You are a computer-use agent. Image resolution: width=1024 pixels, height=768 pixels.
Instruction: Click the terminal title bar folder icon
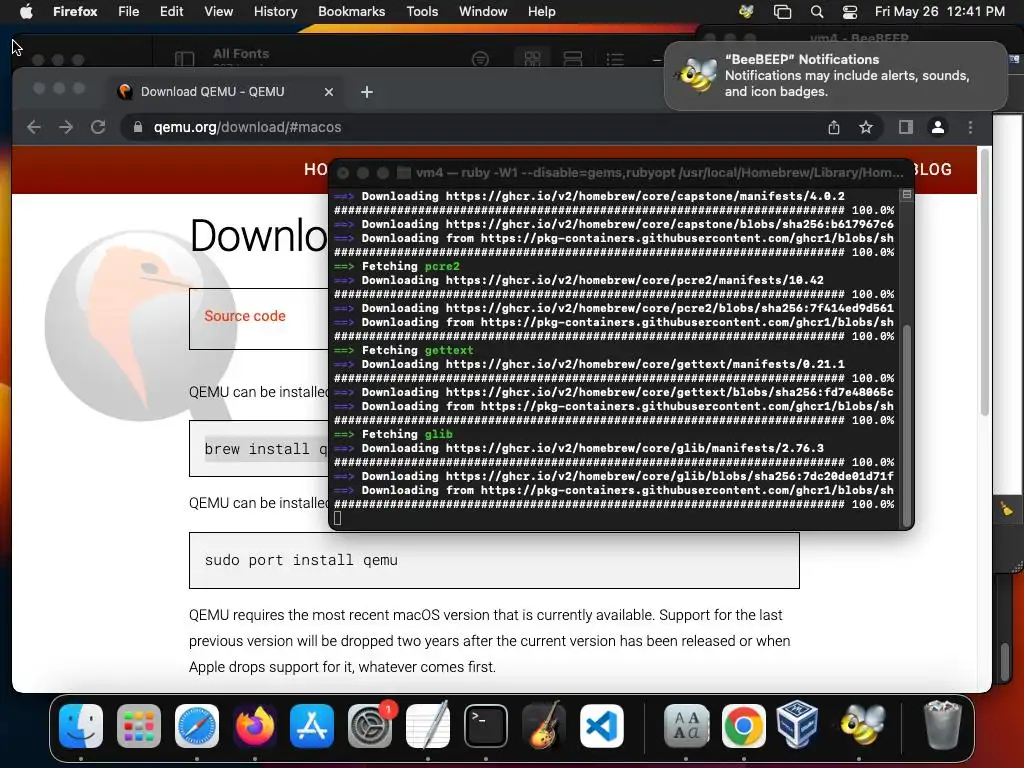(x=404, y=173)
